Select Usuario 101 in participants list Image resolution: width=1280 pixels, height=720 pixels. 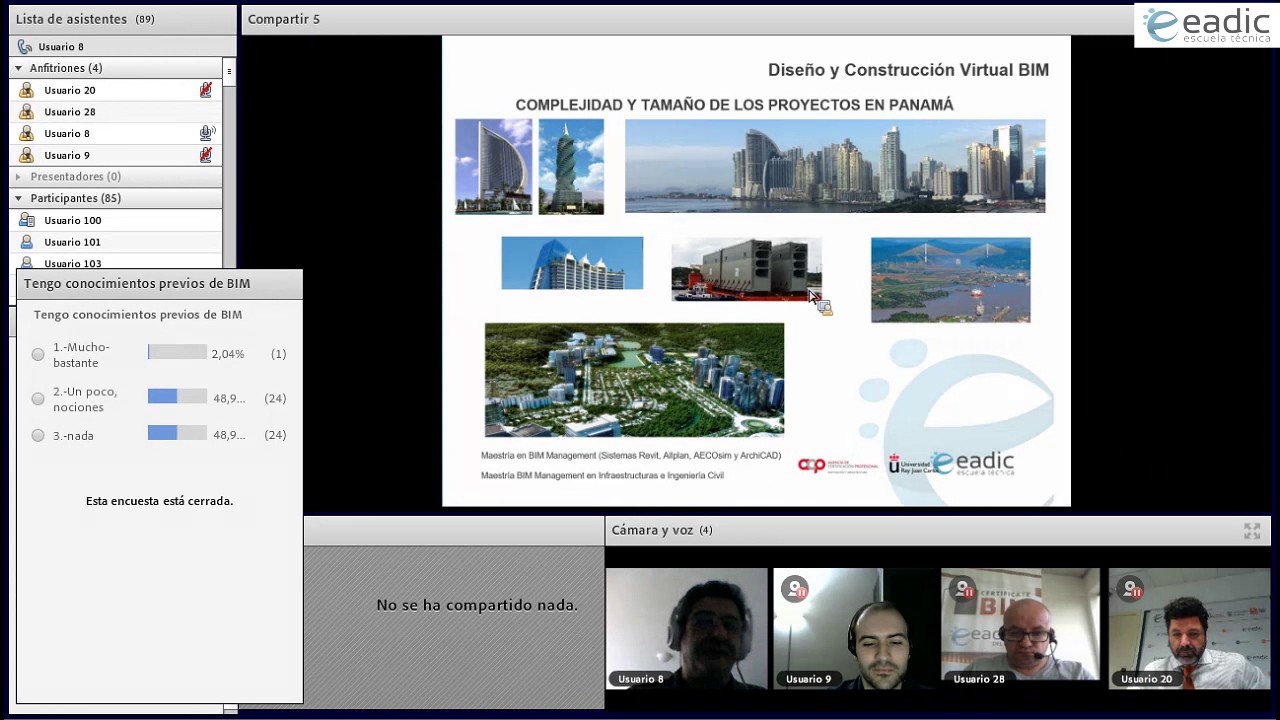coord(116,242)
